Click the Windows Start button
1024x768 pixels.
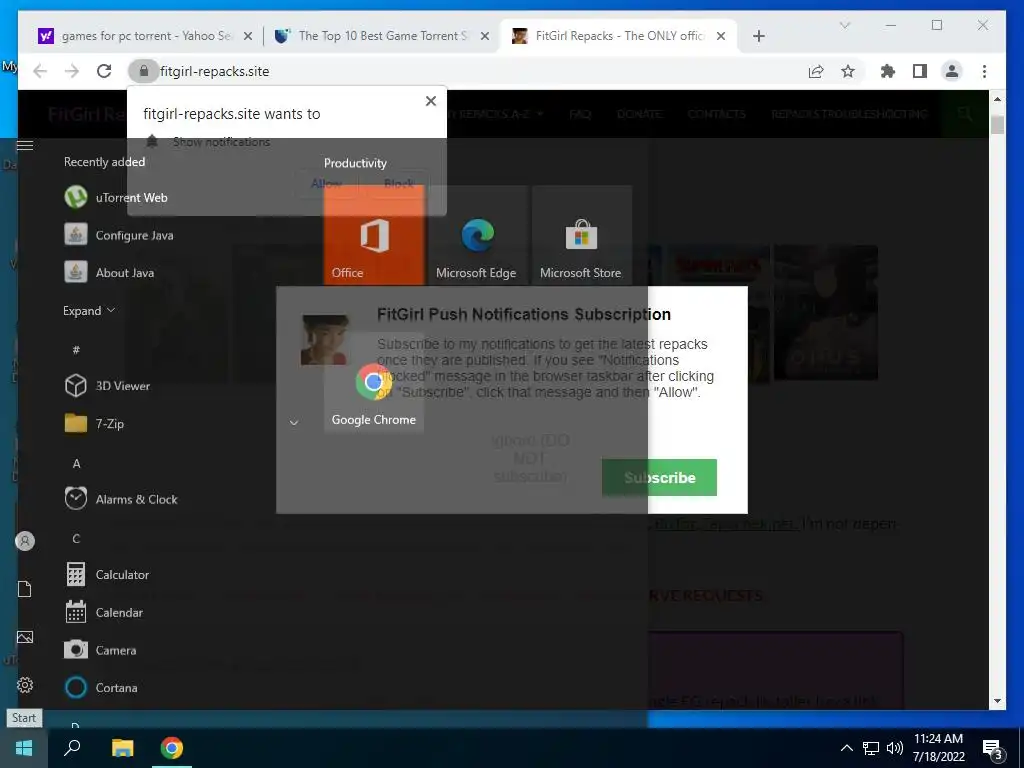tap(24, 748)
